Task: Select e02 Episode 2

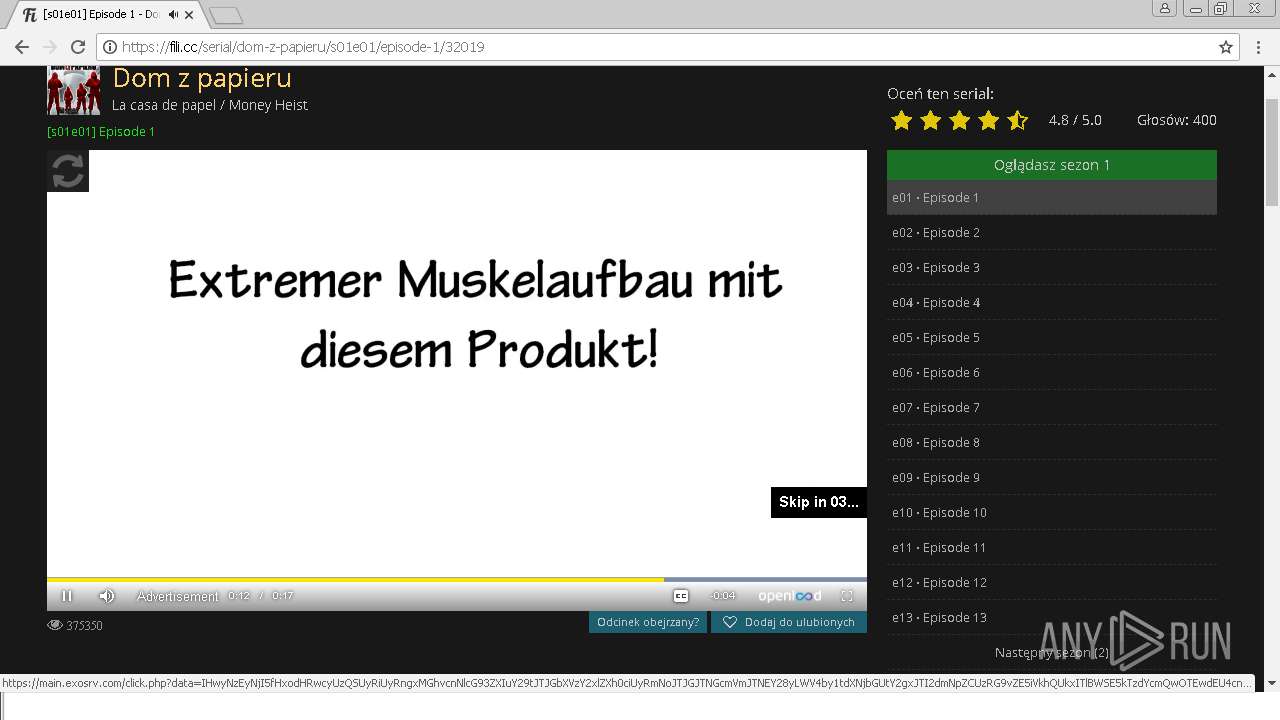Action: [x=1052, y=232]
